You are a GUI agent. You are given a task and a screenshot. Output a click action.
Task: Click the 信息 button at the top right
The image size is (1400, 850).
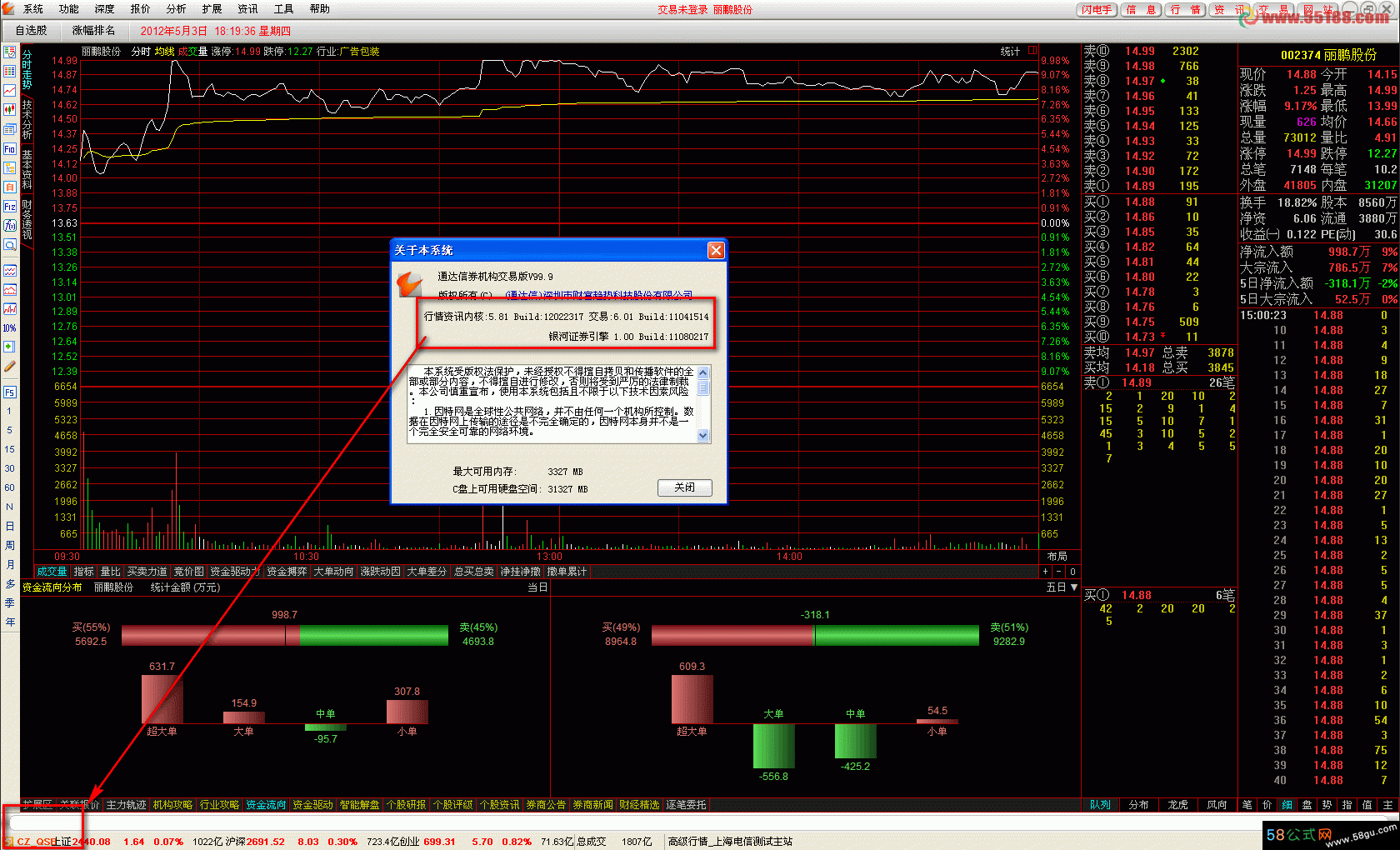click(x=1141, y=10)
